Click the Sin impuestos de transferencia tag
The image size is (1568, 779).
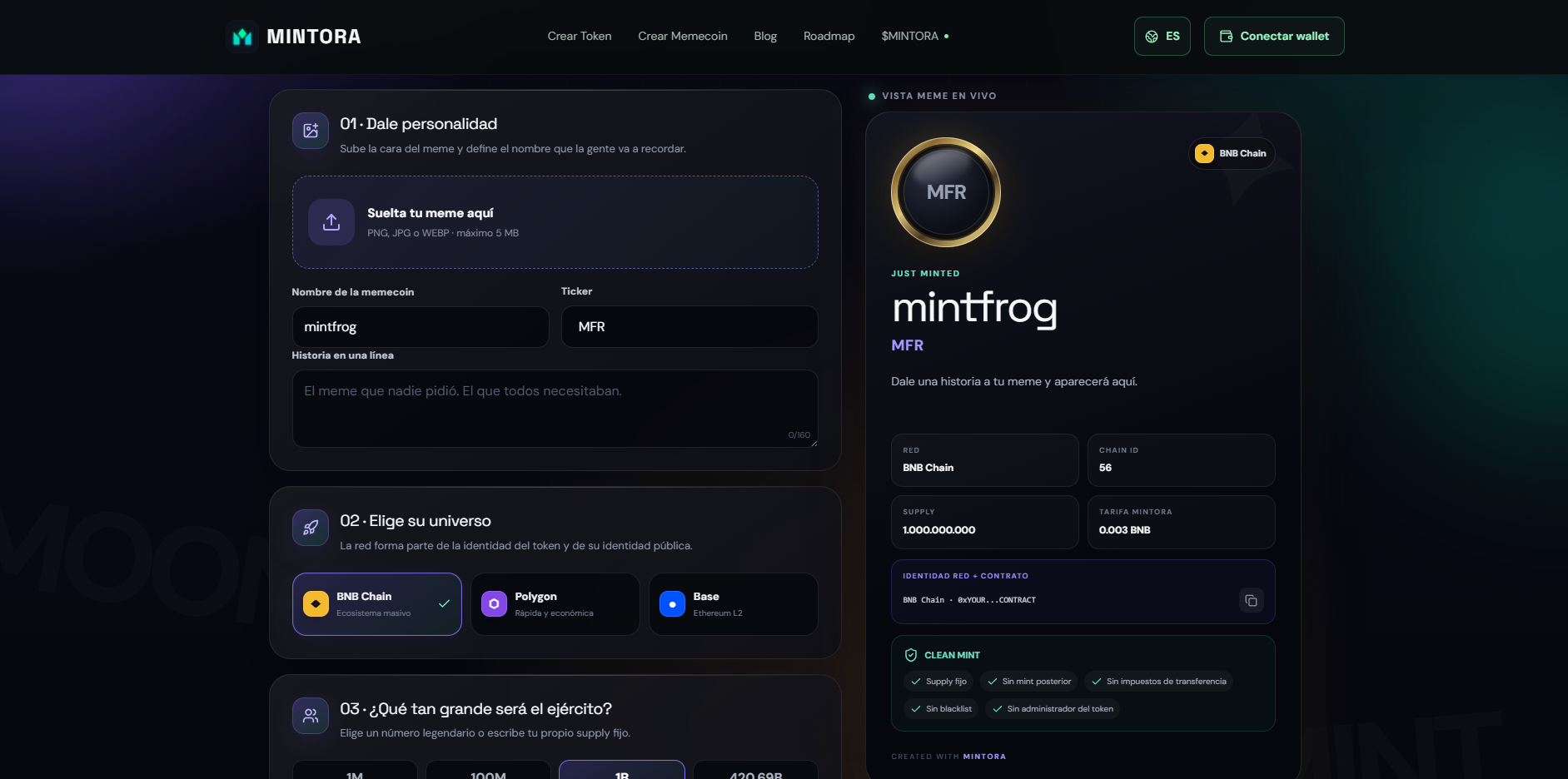(x=1158, y=682)
